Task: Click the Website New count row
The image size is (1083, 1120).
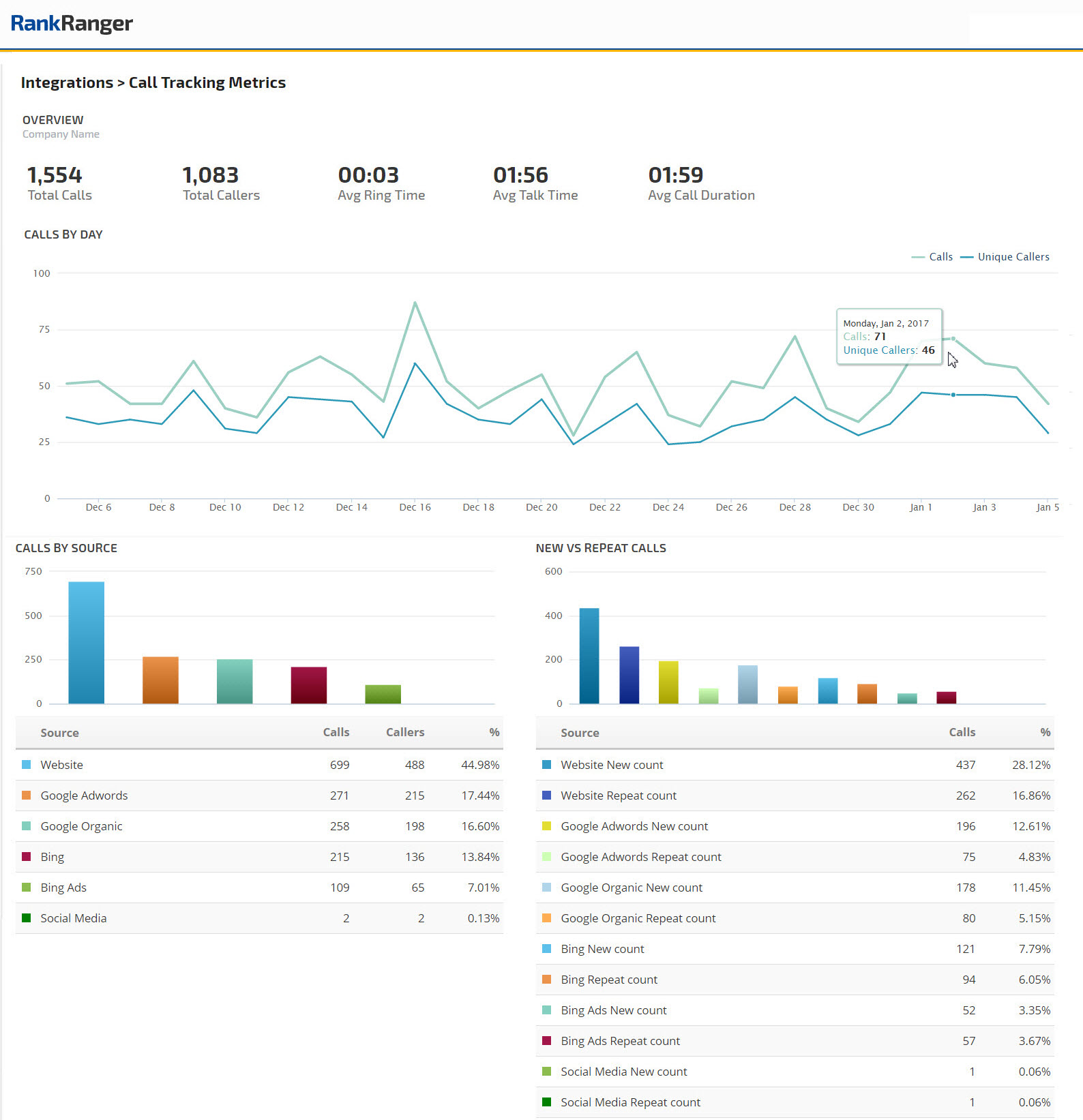Action: (612, 765)
